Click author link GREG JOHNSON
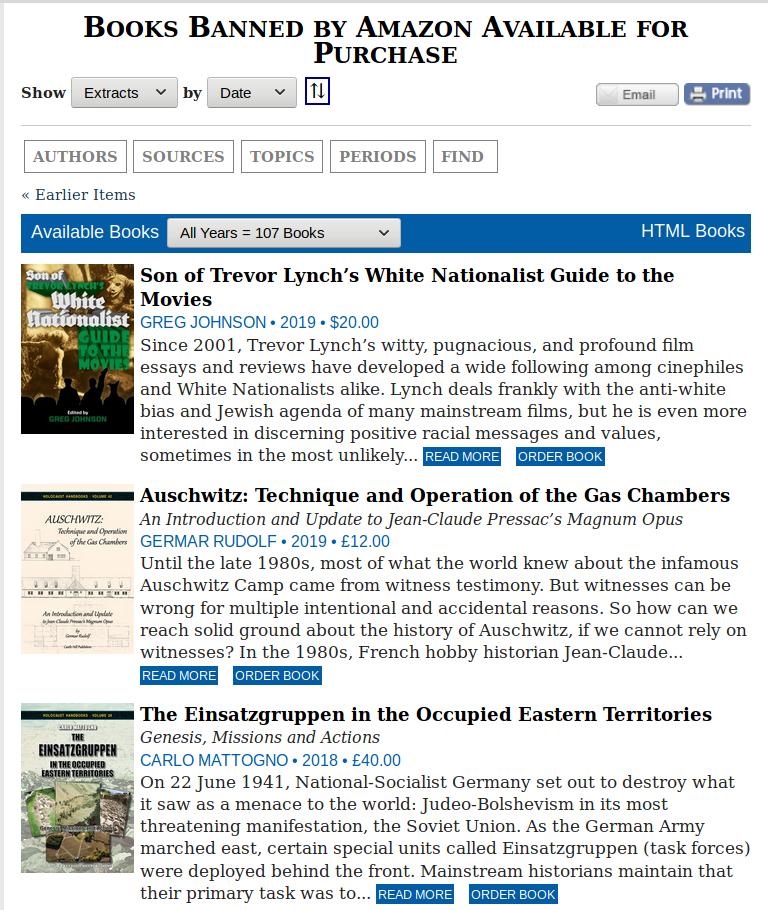Screen dimensions: 768x910 pos(203,322)
